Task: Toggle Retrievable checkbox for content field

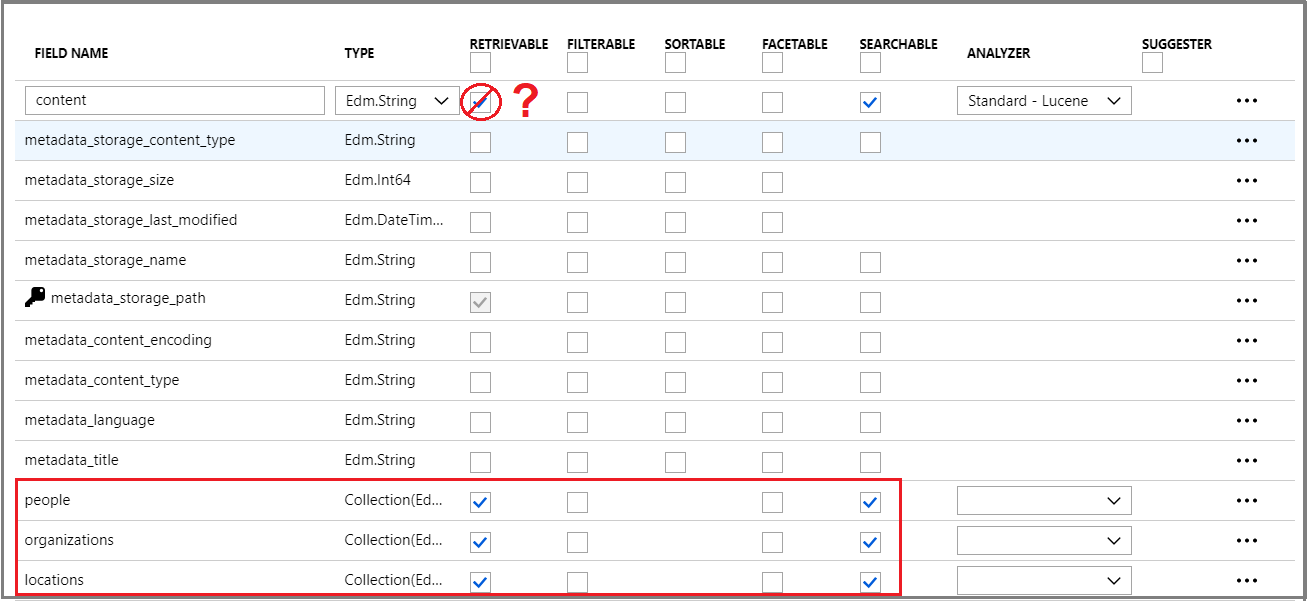Action: point(481,101)
